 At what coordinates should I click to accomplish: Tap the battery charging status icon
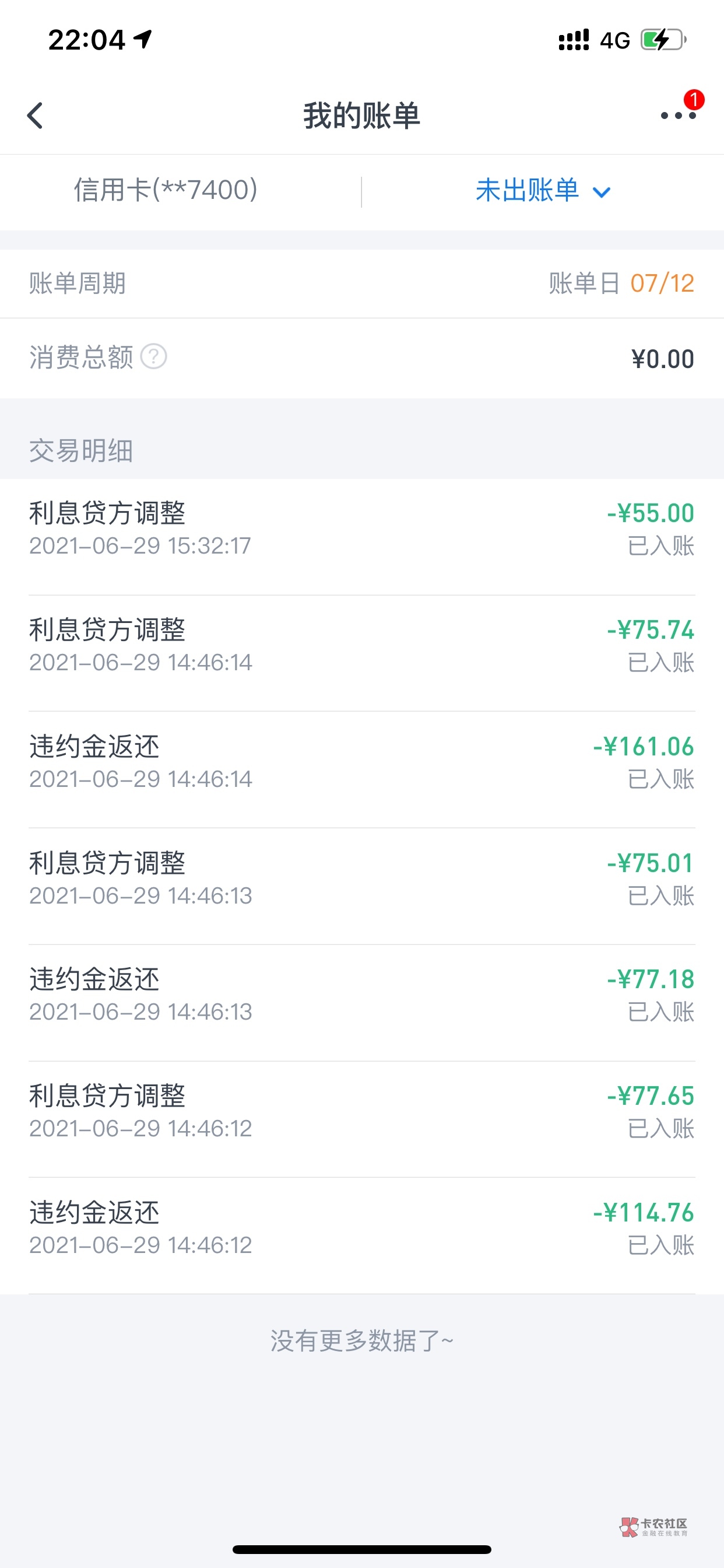(x=663, y=40)
